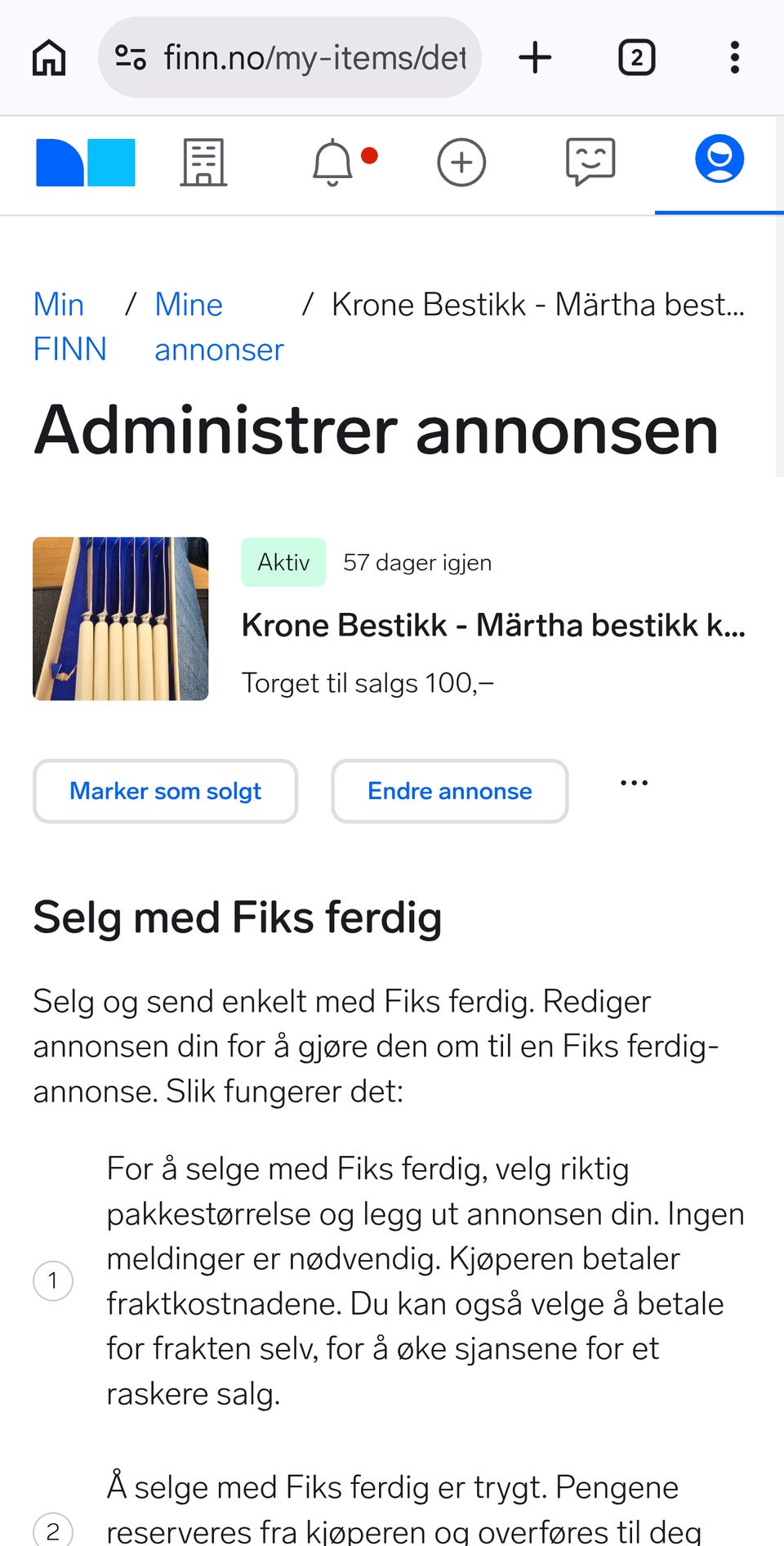The width and height of the screenshot is (784, 1546).
Task: Go to Mine annonser breadcrumb link
Action: coord(218,327)
